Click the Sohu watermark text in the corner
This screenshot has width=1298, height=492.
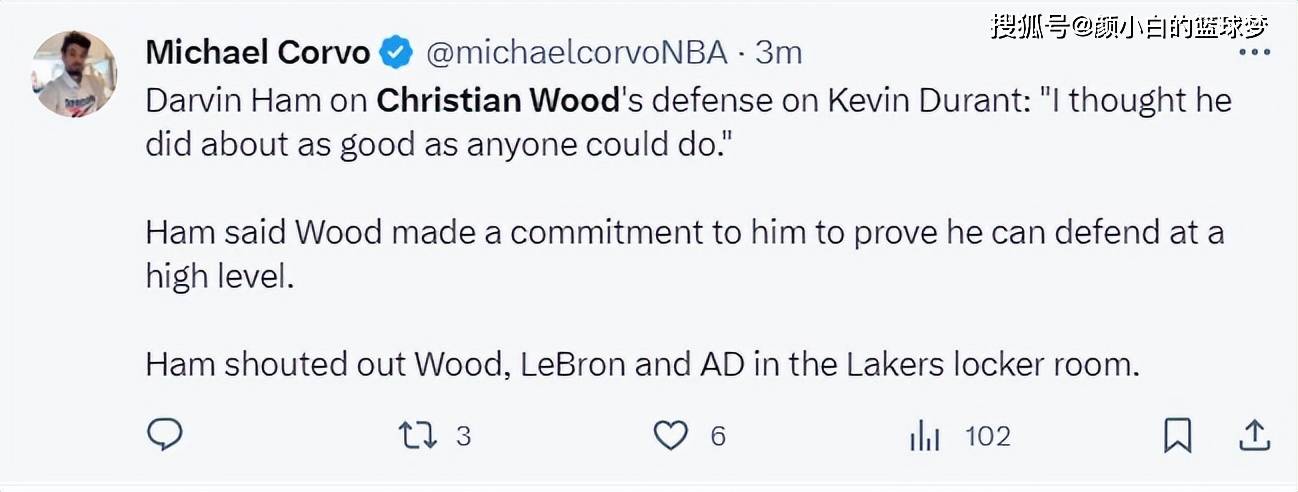1128,27
